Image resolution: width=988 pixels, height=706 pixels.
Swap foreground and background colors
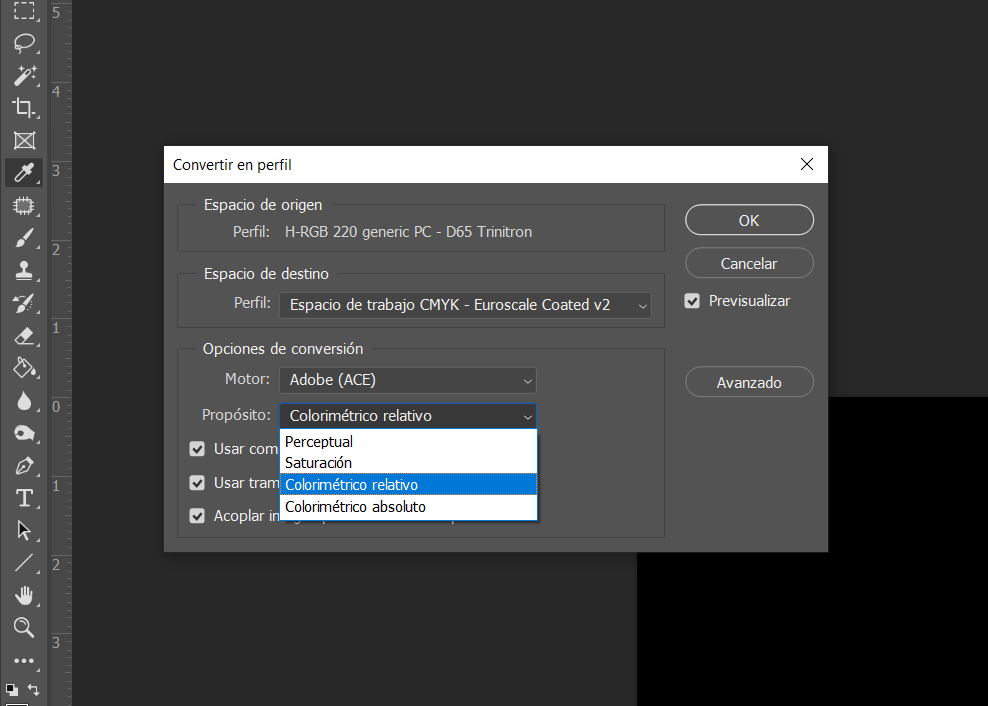pos(34,689)
